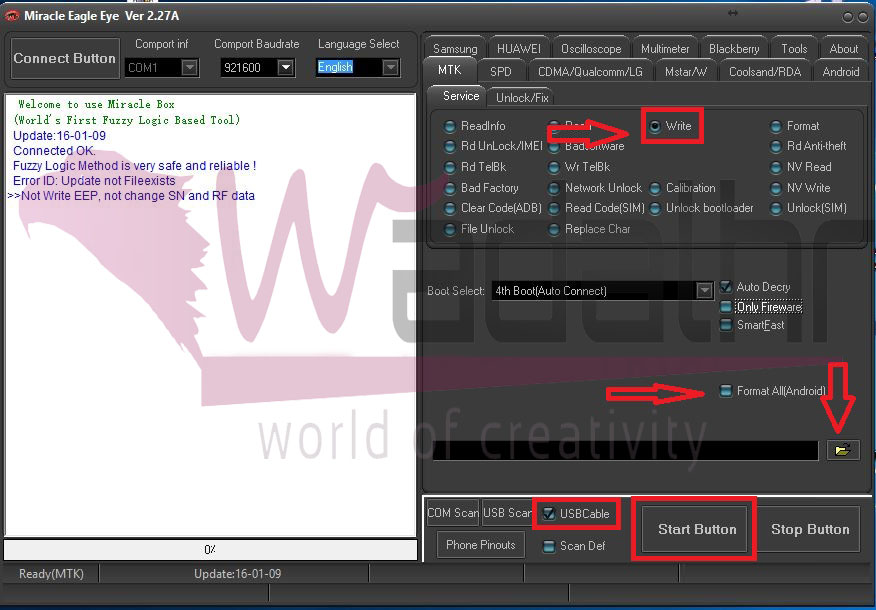Enable SmartEast checkbox

[x=726, y=325]
